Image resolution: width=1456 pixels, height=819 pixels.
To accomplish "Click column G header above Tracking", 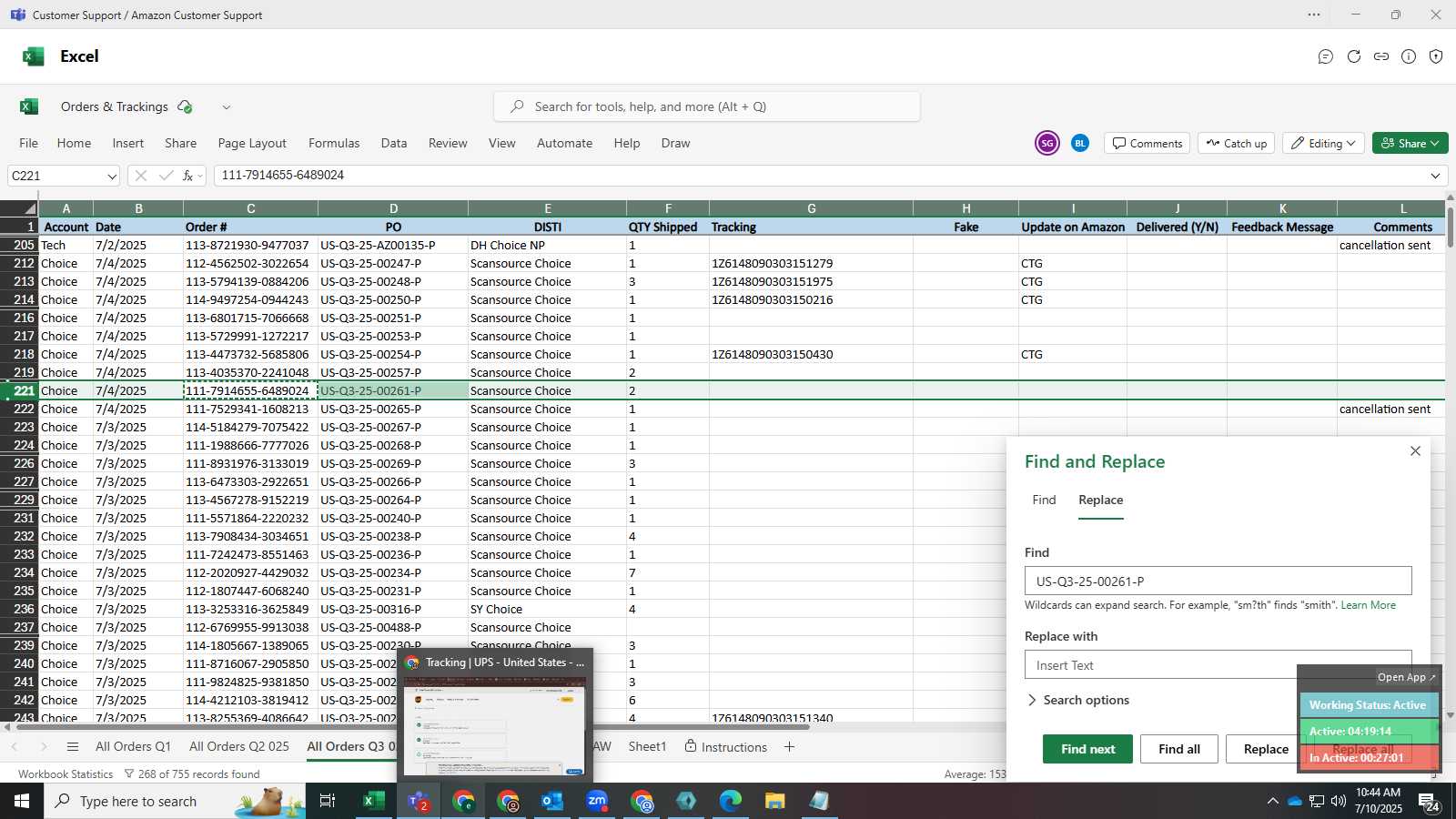I will click(811, 208).
